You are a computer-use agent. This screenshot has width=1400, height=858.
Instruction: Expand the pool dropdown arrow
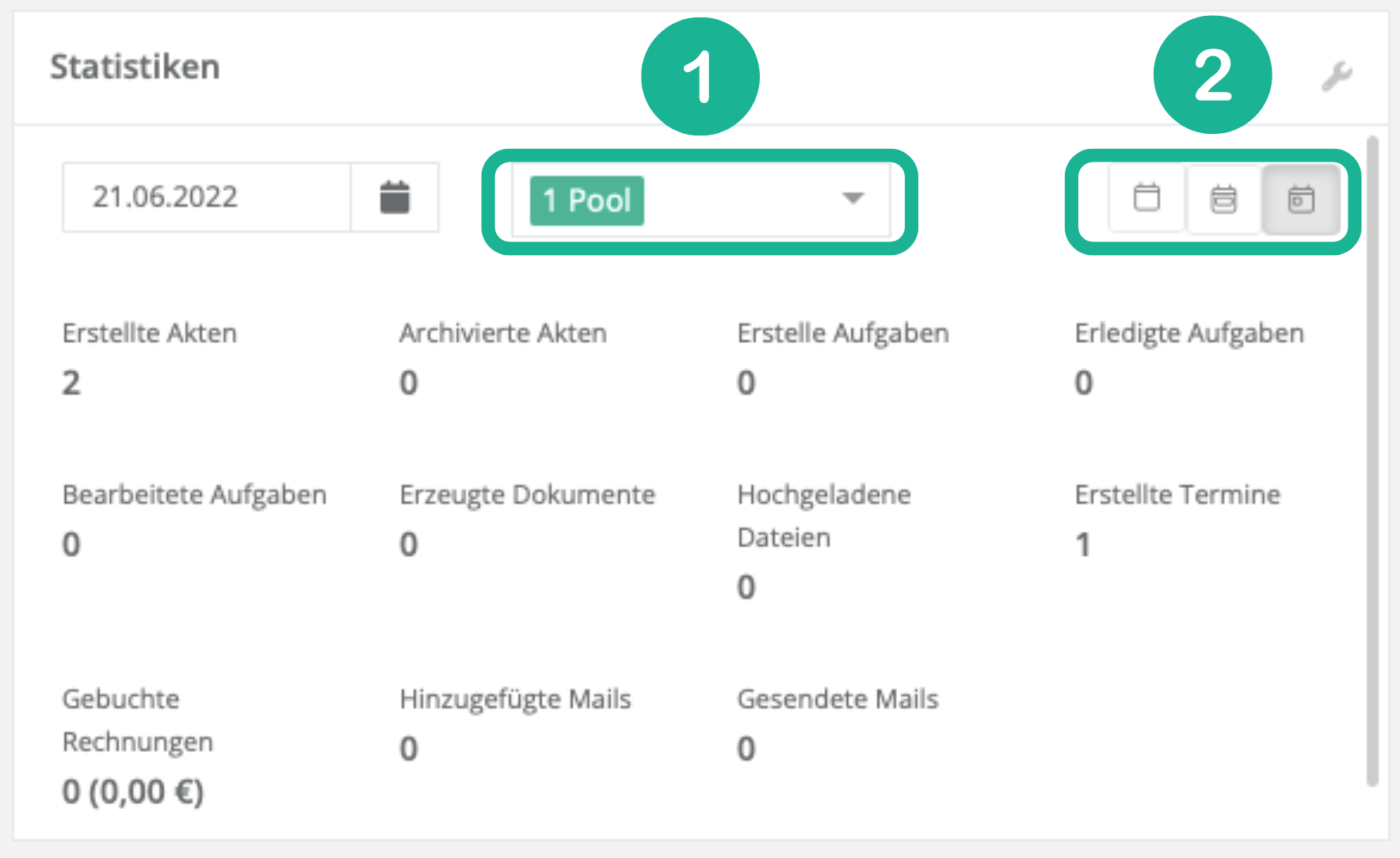click(853, 198)
